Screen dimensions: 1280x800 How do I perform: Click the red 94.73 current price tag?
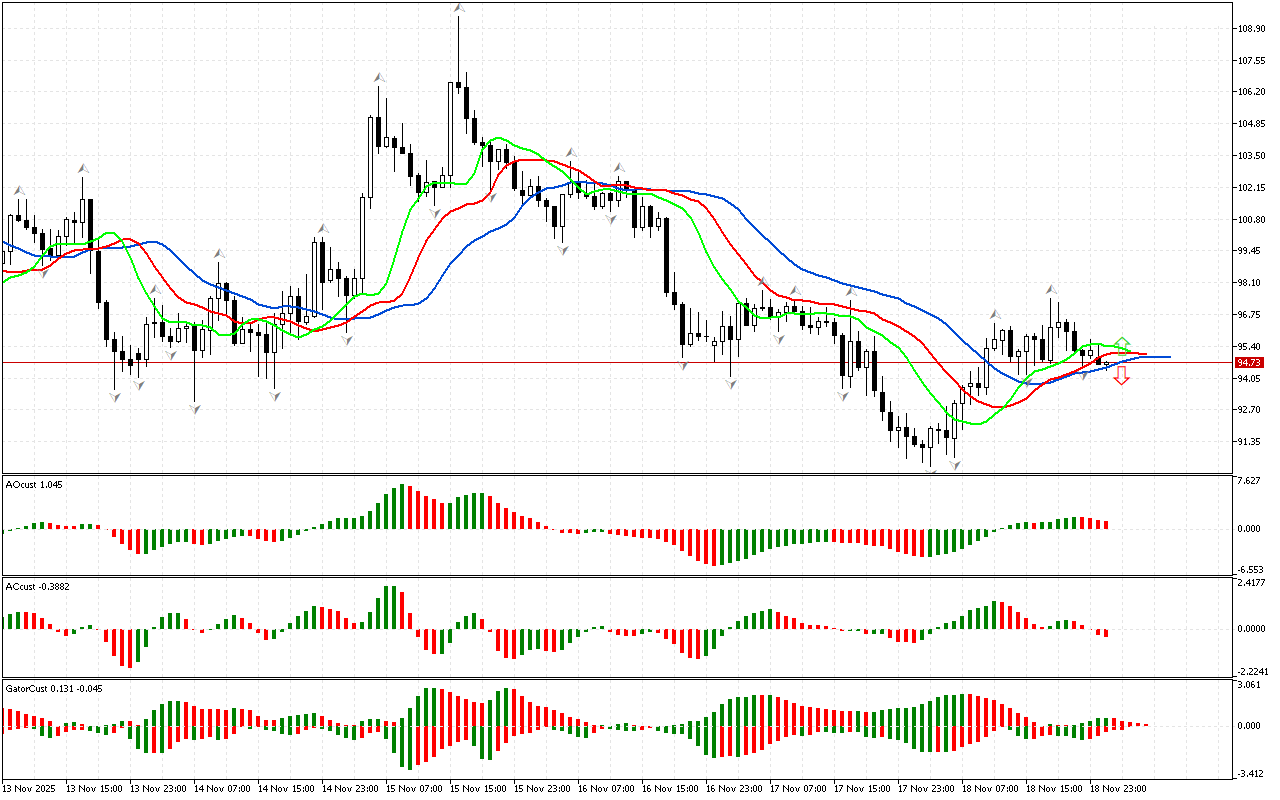[x=1249, y=362]
